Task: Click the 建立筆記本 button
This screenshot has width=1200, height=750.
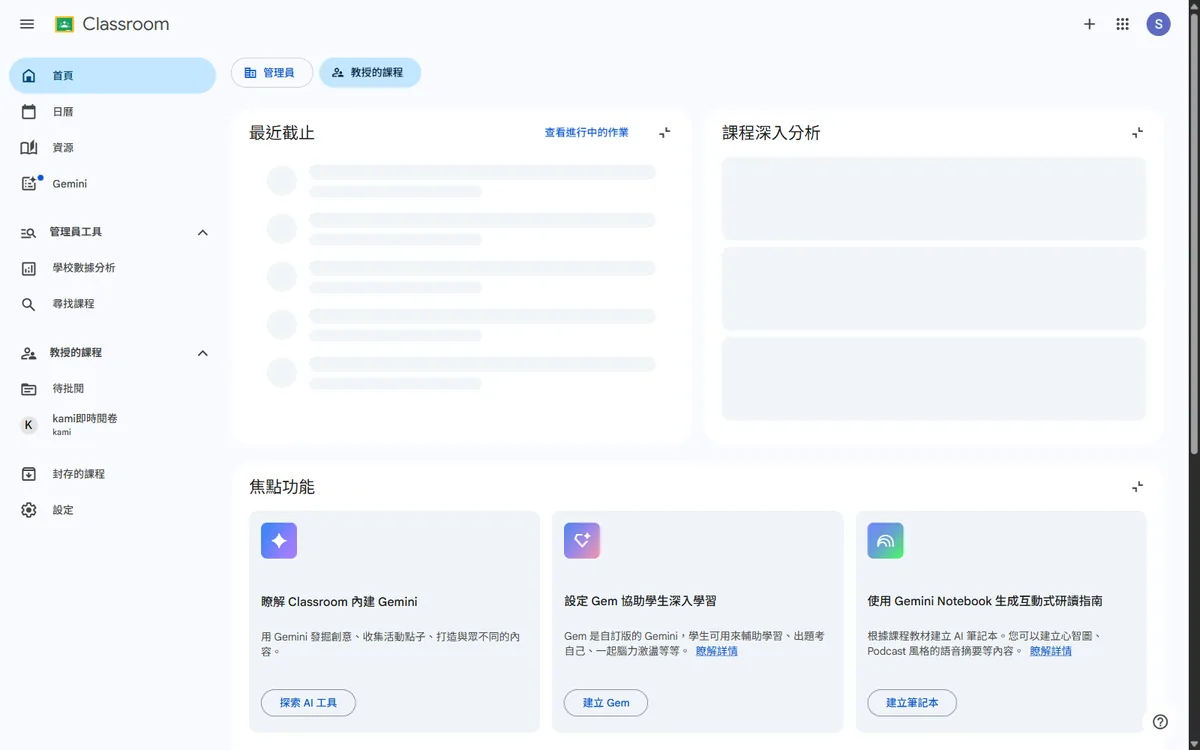Action: (912, 703)
